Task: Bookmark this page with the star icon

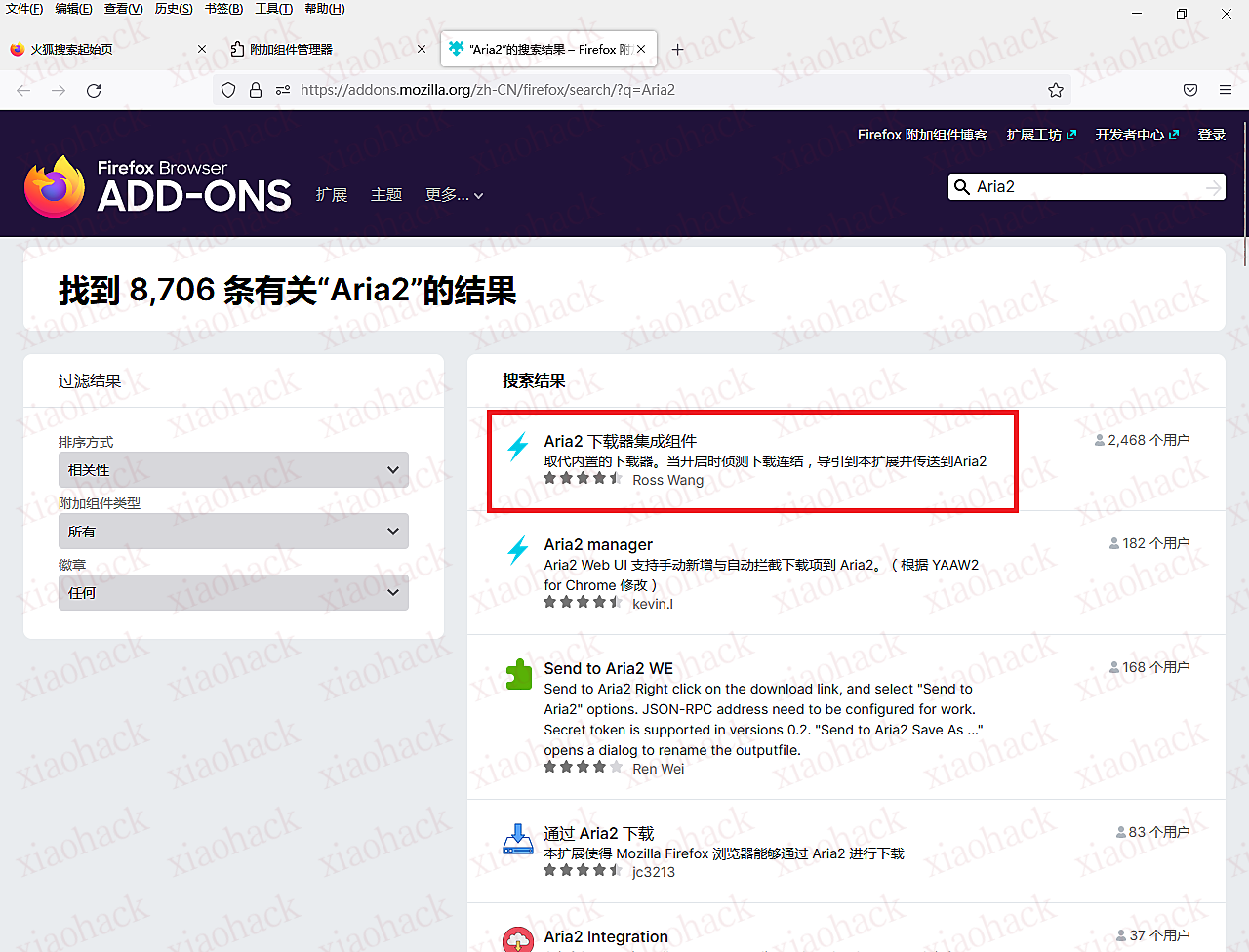Action: [x=1056, y=90]
